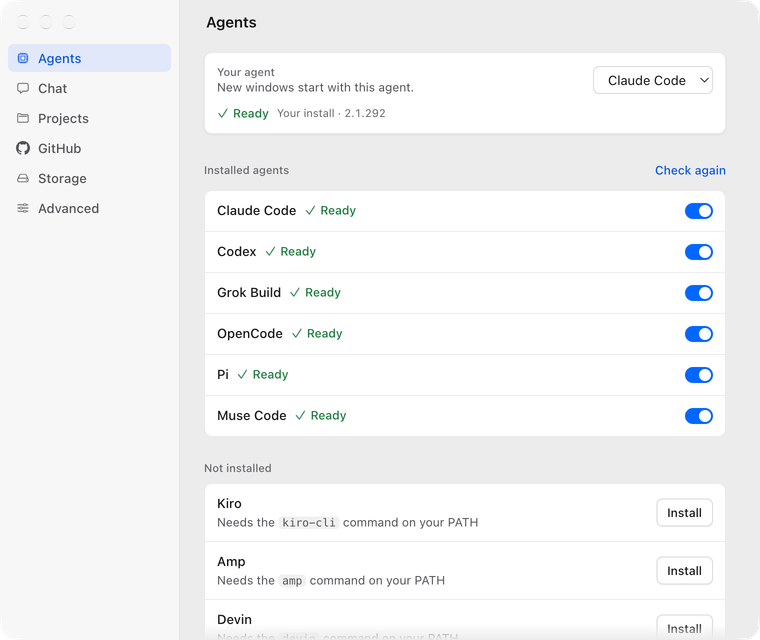760x640 pixels.
Task: Install the Kiro agent
Action: (684, 512)
